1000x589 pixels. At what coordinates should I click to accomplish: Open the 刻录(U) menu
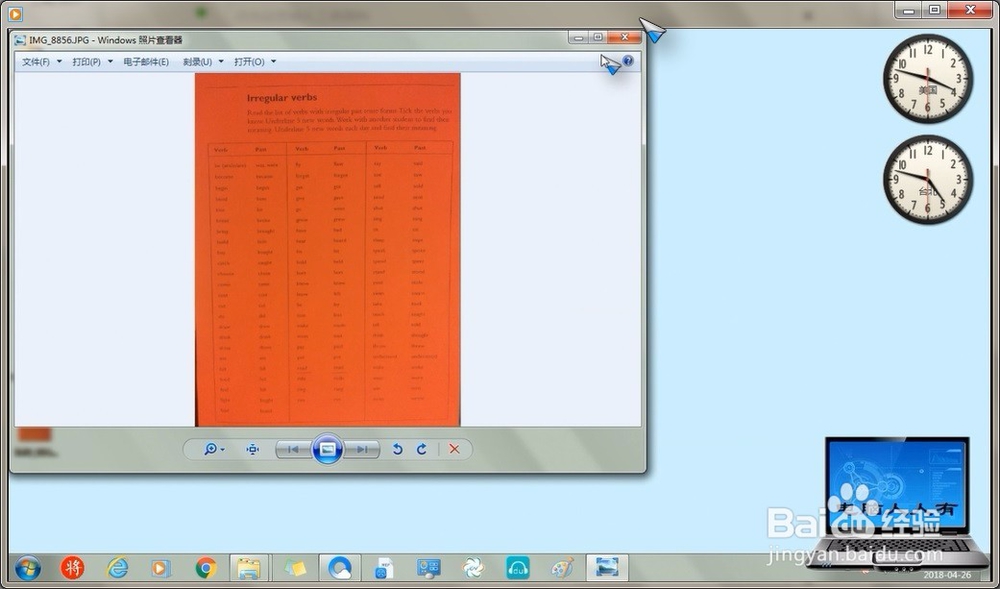203,62
